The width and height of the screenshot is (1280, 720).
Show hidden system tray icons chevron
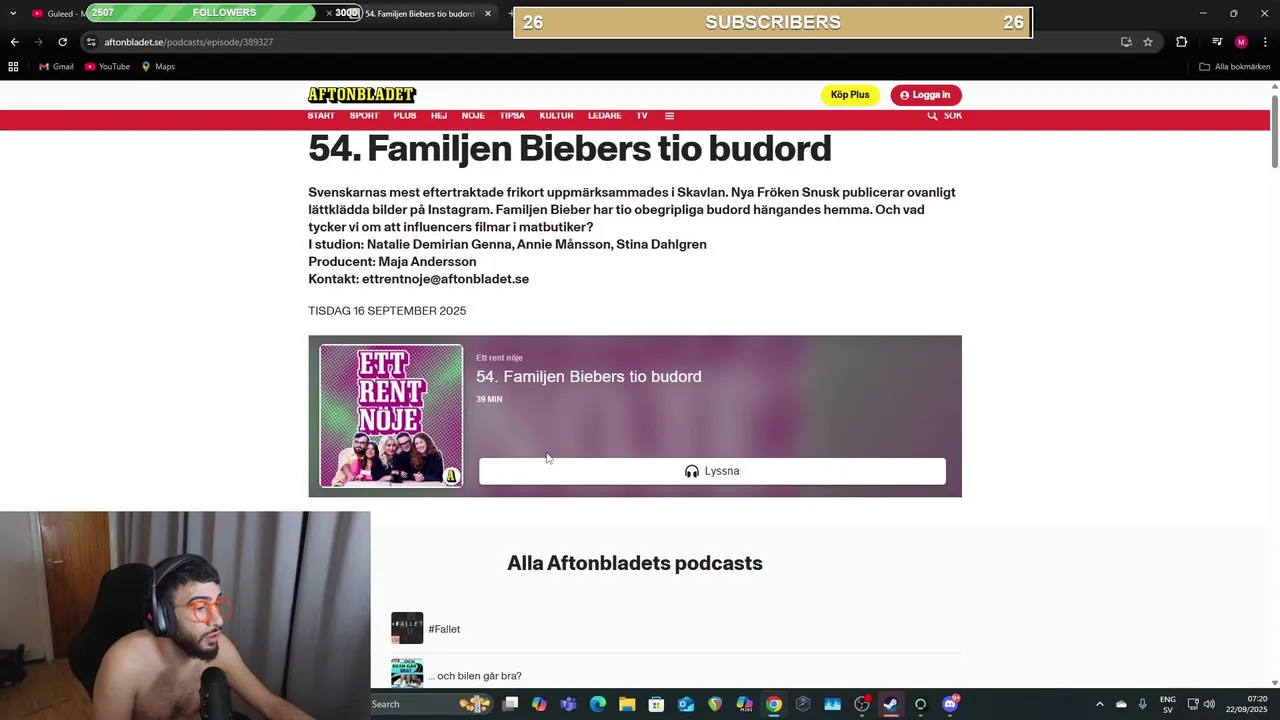tap(1099, 704)
